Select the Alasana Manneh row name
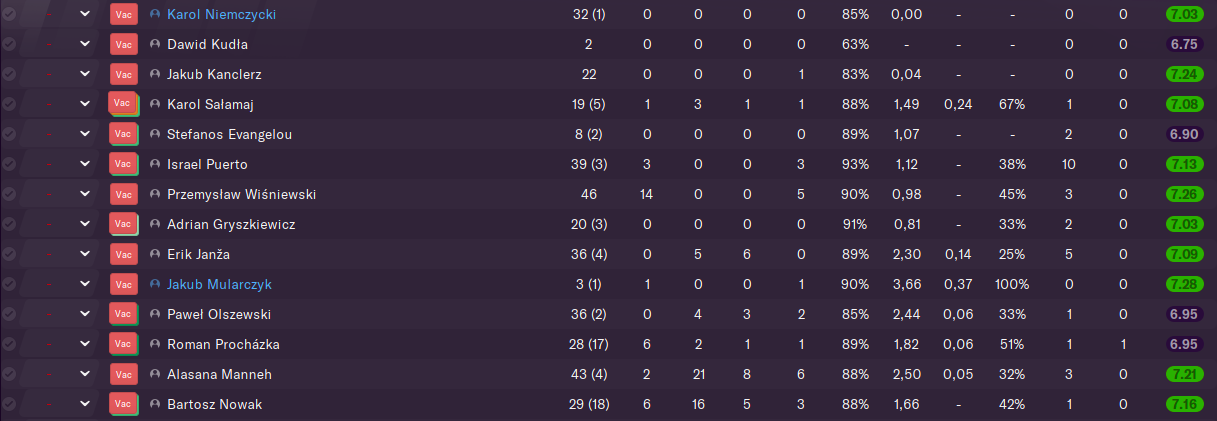Image resolution: width=1217 pixels, height=421 pixels. click(219, 375)
